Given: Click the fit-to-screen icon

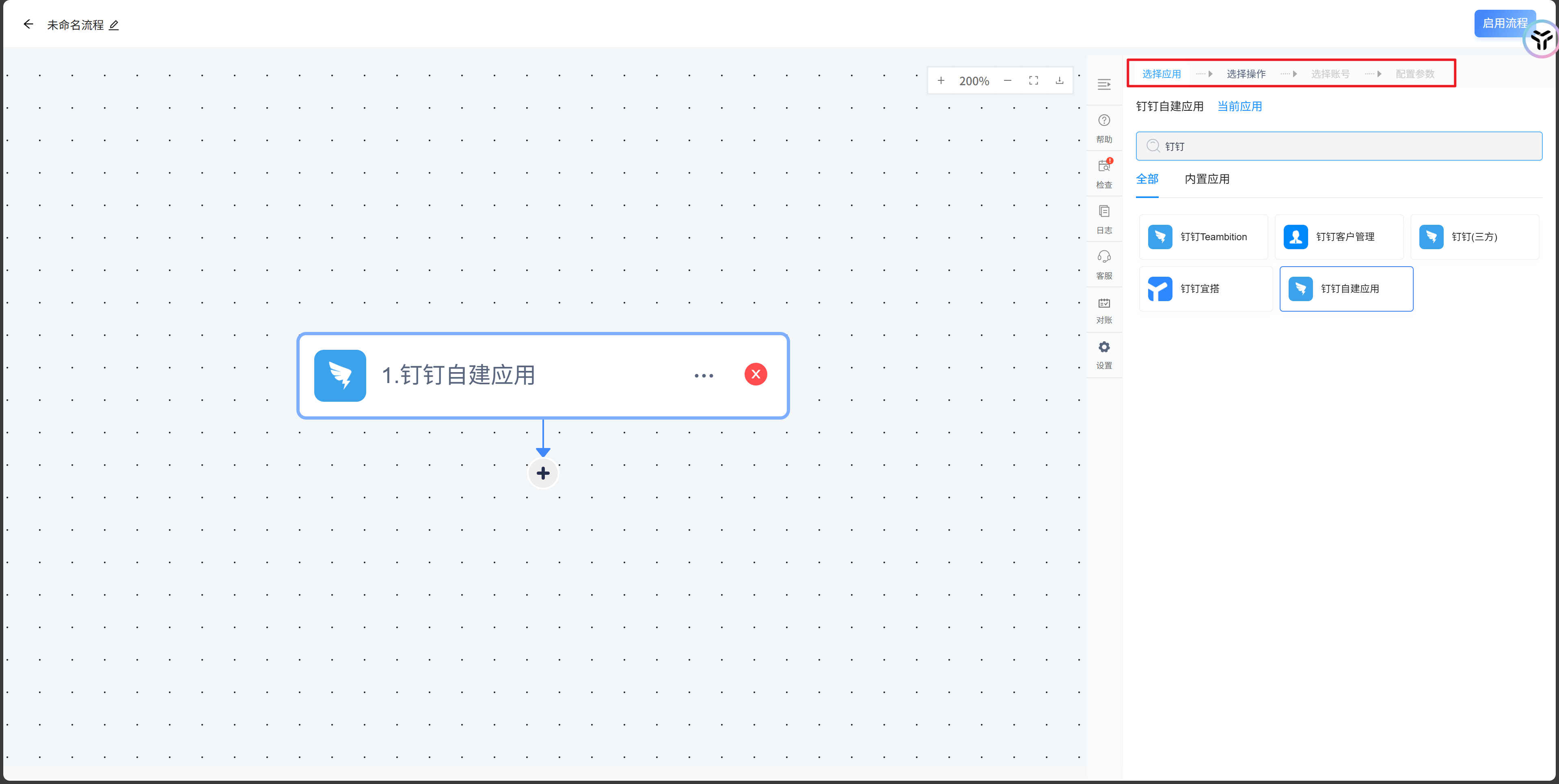Looking at the screenshot, I should point(1033,80).
